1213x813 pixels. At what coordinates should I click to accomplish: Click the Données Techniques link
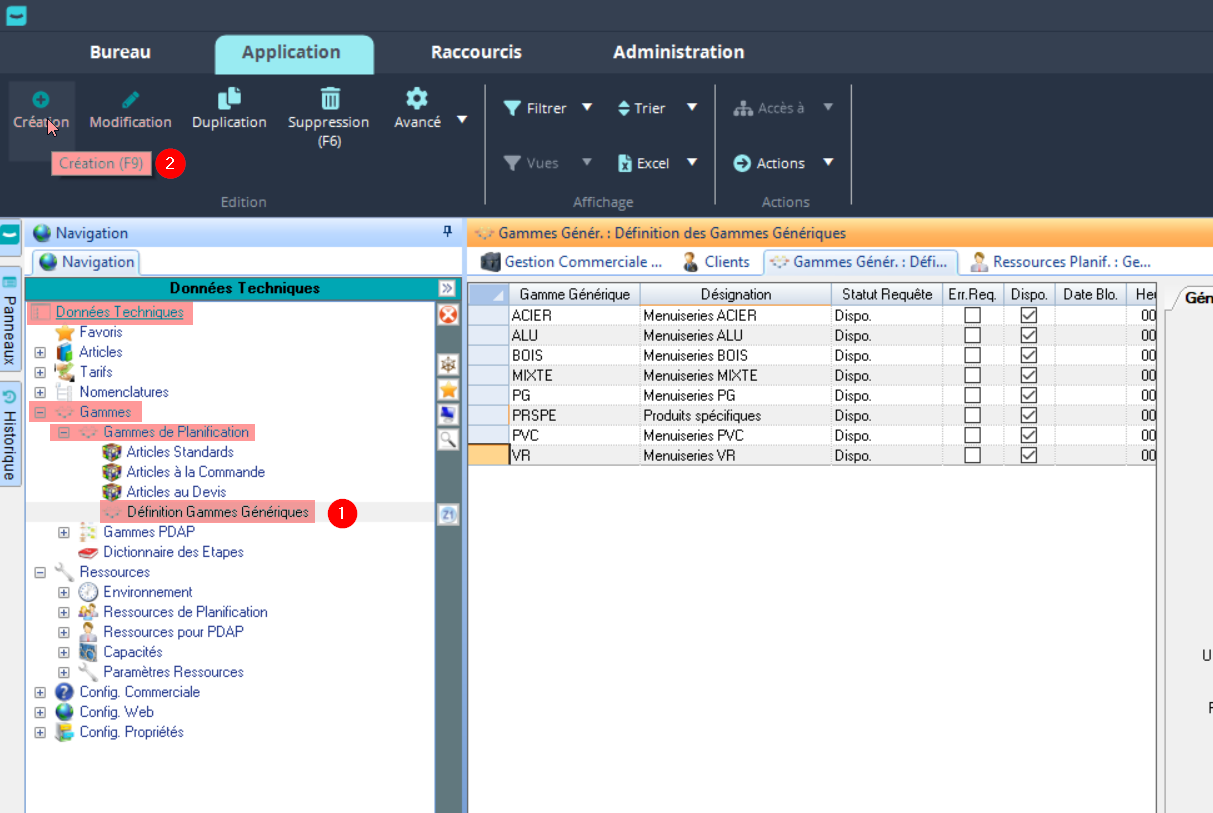(x=119, y=312)
